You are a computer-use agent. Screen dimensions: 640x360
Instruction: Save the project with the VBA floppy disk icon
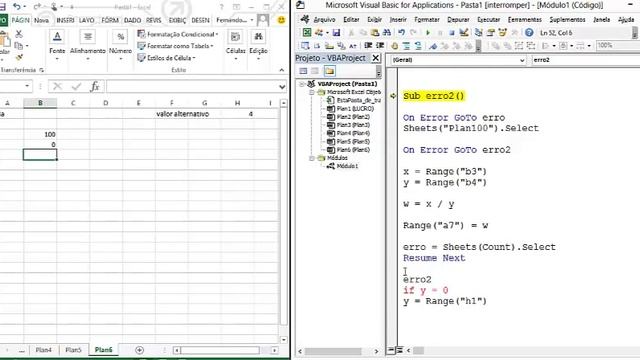[336, 33]
